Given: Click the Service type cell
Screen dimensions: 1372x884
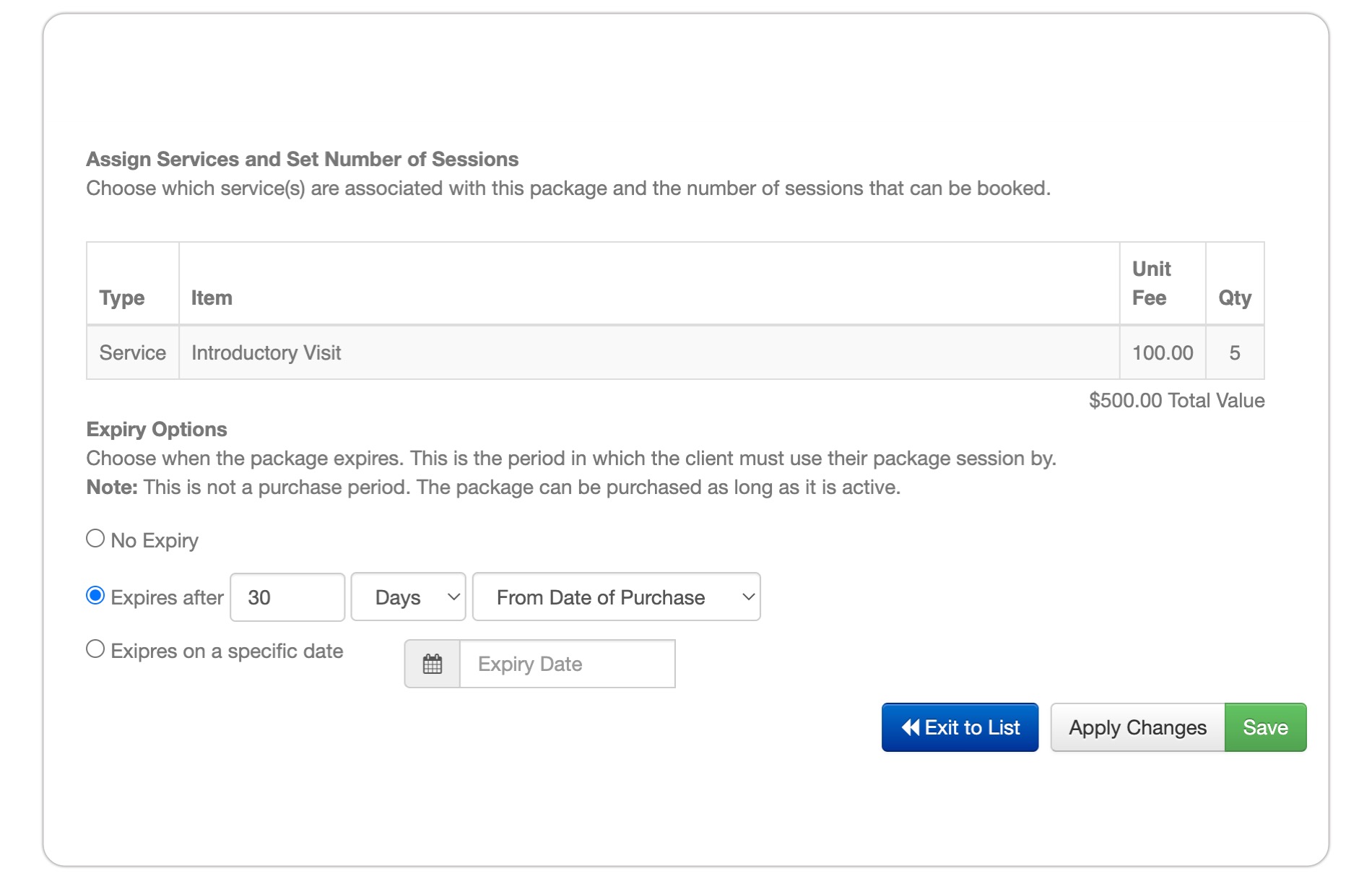Looking at the screenshot, I should [133, 352].
